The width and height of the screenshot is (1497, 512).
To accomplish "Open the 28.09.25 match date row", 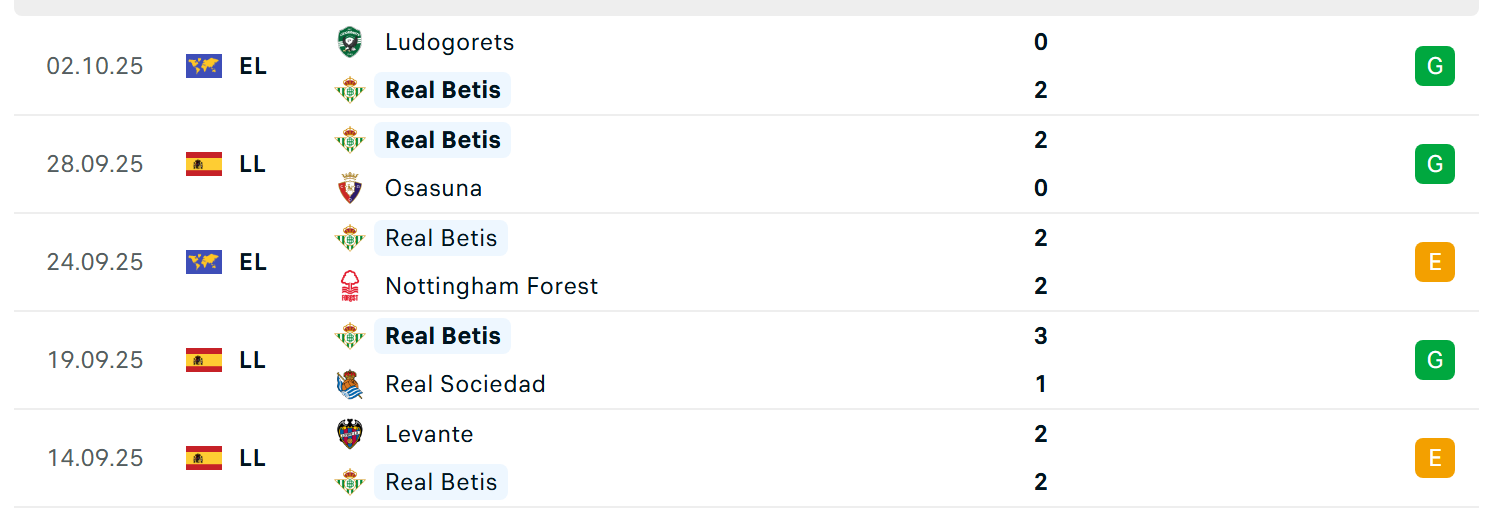I will (95, 164).
